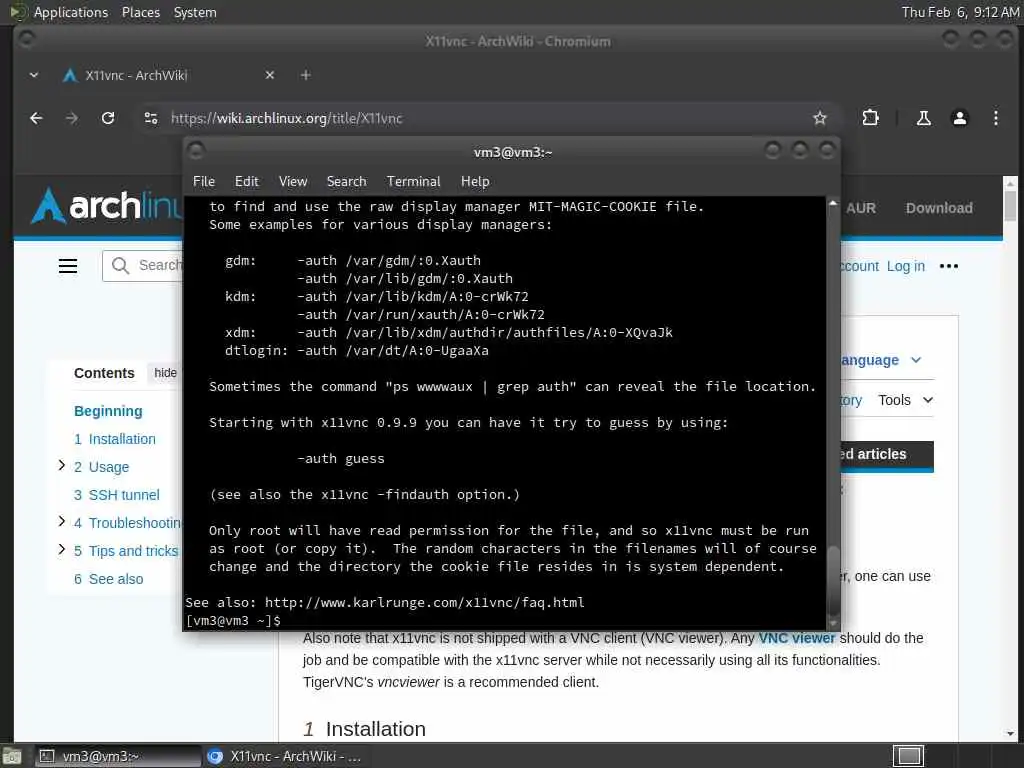Click the Arch Linux logo

107,206
